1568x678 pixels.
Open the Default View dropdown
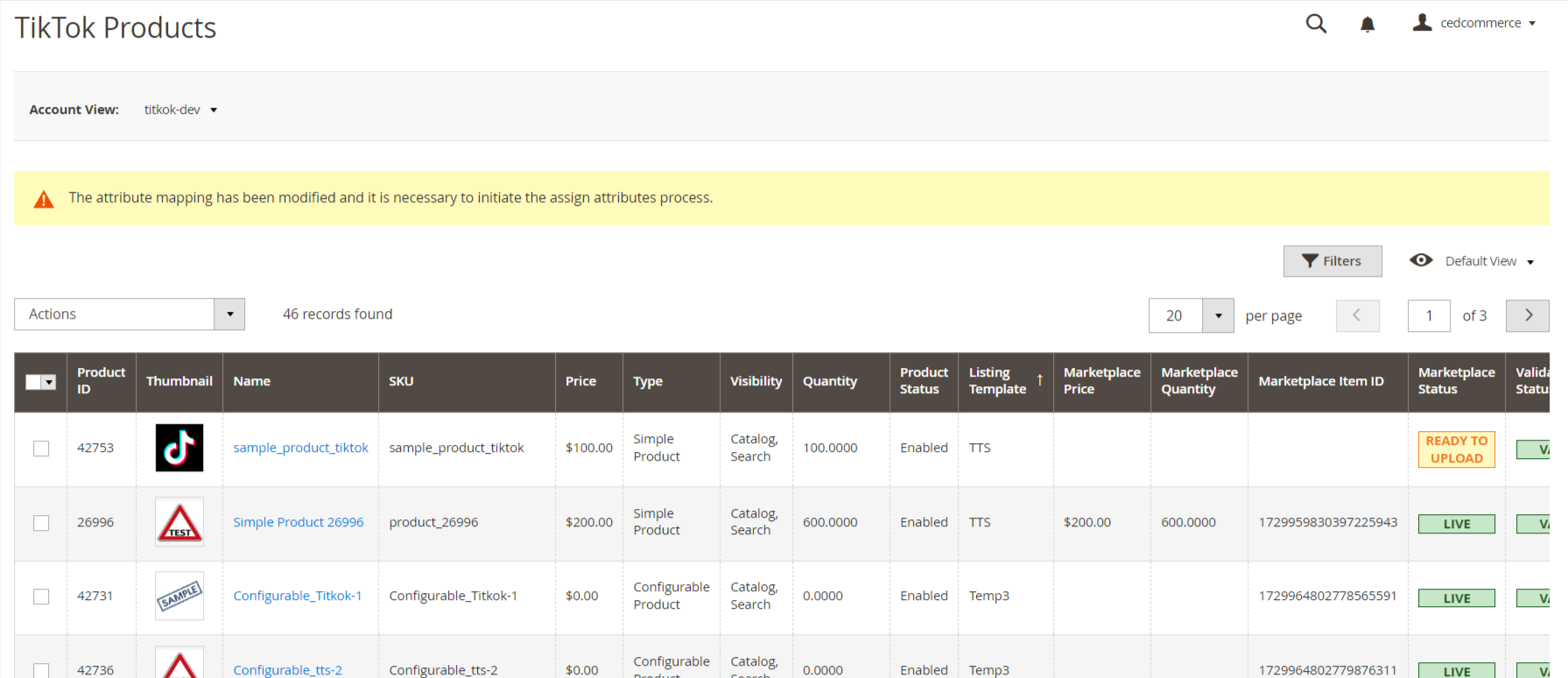(x=1489, y=261)
